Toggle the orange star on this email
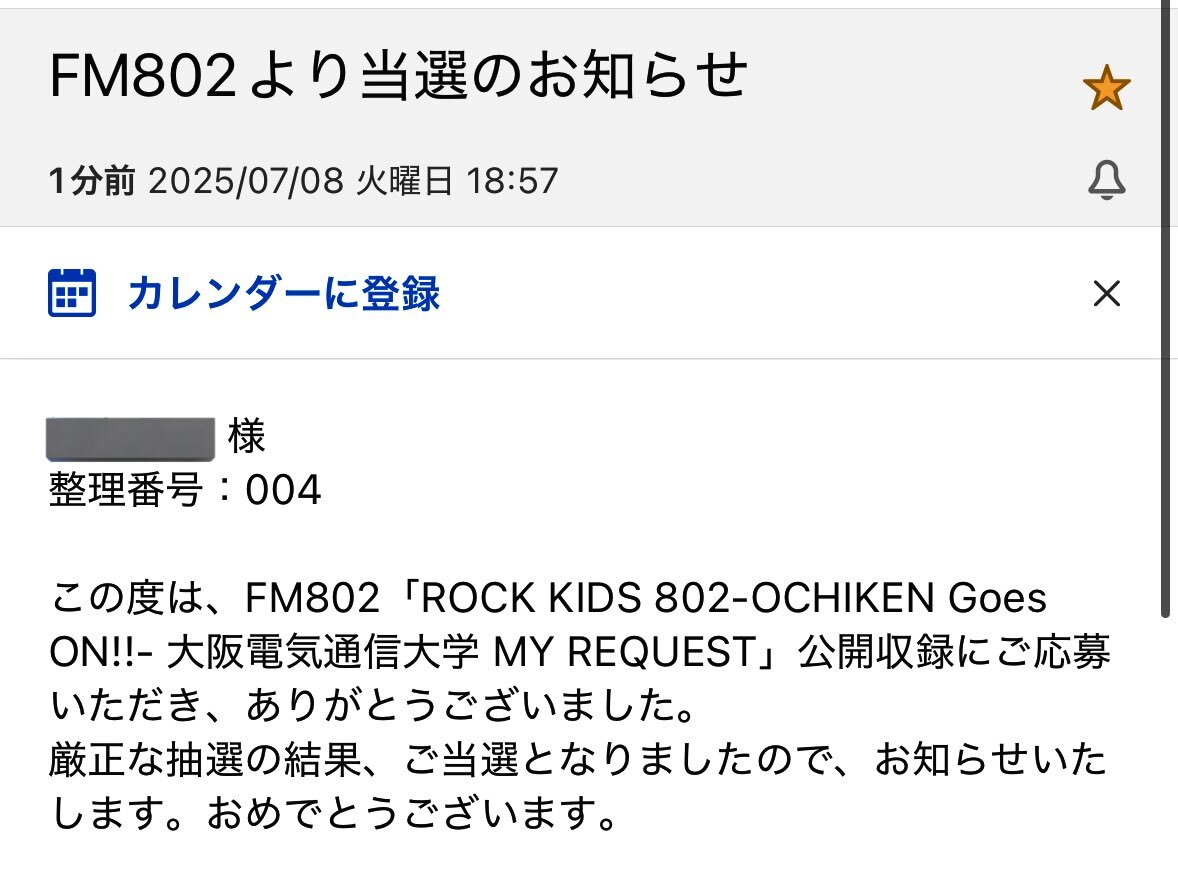The width and height of the screenshot is (1178, 870). click(1107, 88)
